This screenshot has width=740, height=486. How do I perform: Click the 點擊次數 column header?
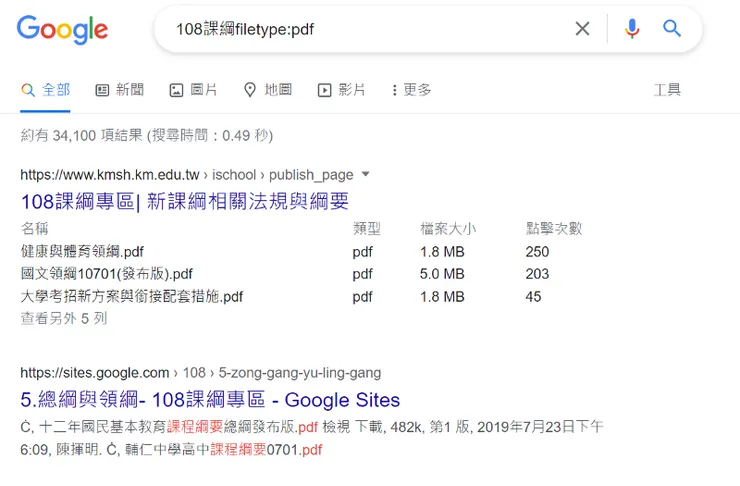click(554, 229)
